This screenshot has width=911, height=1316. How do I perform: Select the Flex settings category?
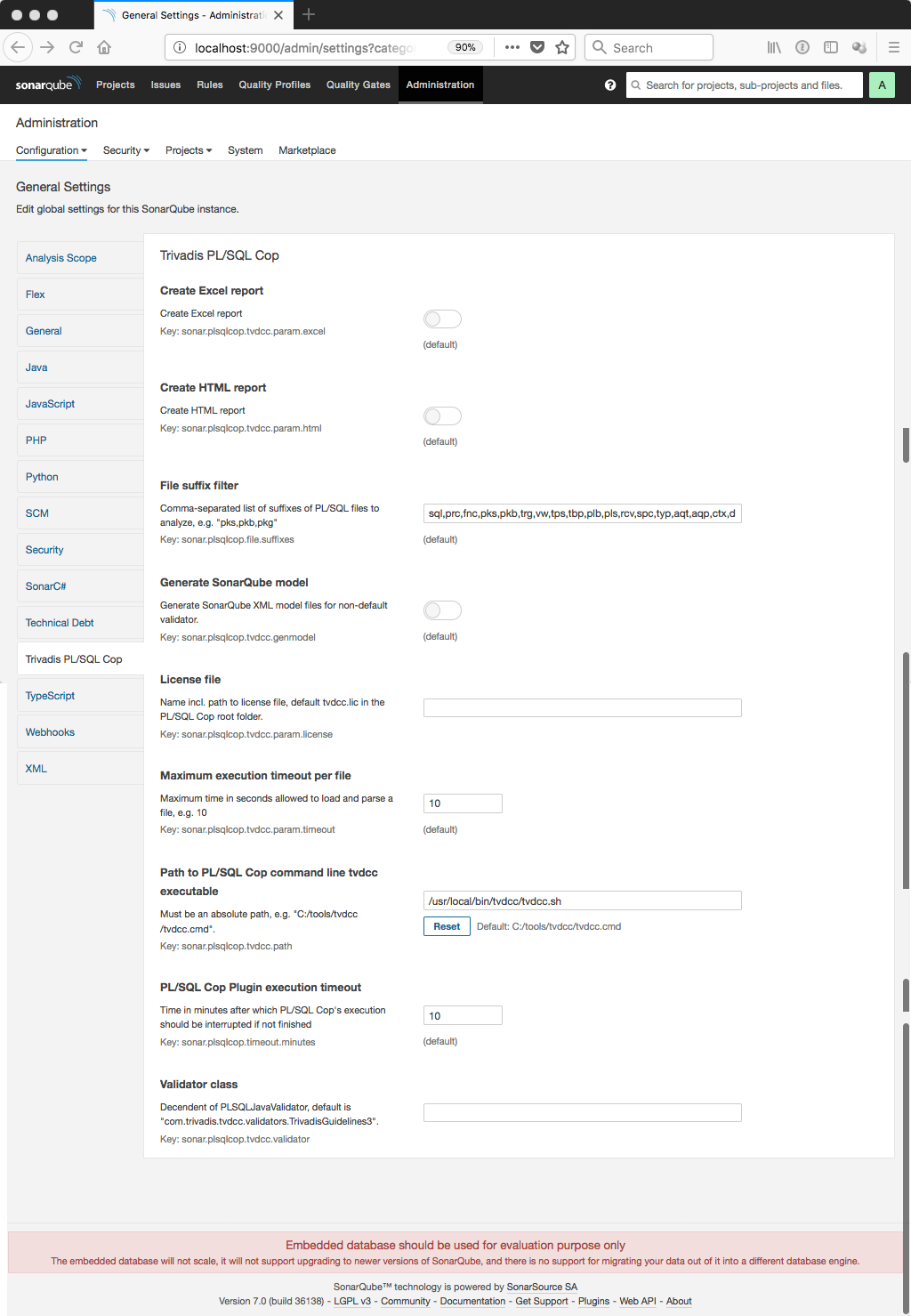[x=80, y=295]
